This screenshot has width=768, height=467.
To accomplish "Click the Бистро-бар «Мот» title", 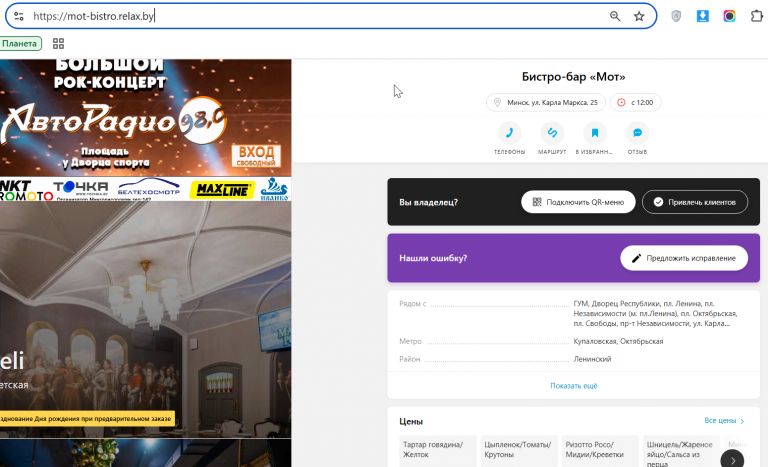I will click(574, 76).
